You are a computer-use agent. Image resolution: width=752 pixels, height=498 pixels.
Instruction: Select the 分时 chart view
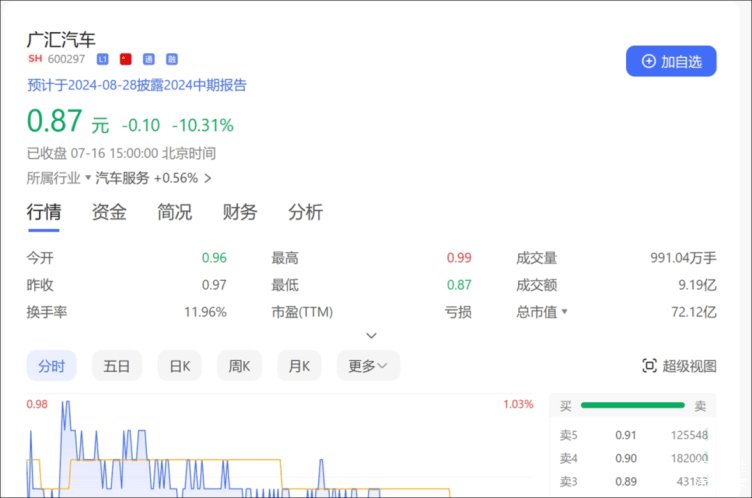pyautogui.click(x=51, y=366)
